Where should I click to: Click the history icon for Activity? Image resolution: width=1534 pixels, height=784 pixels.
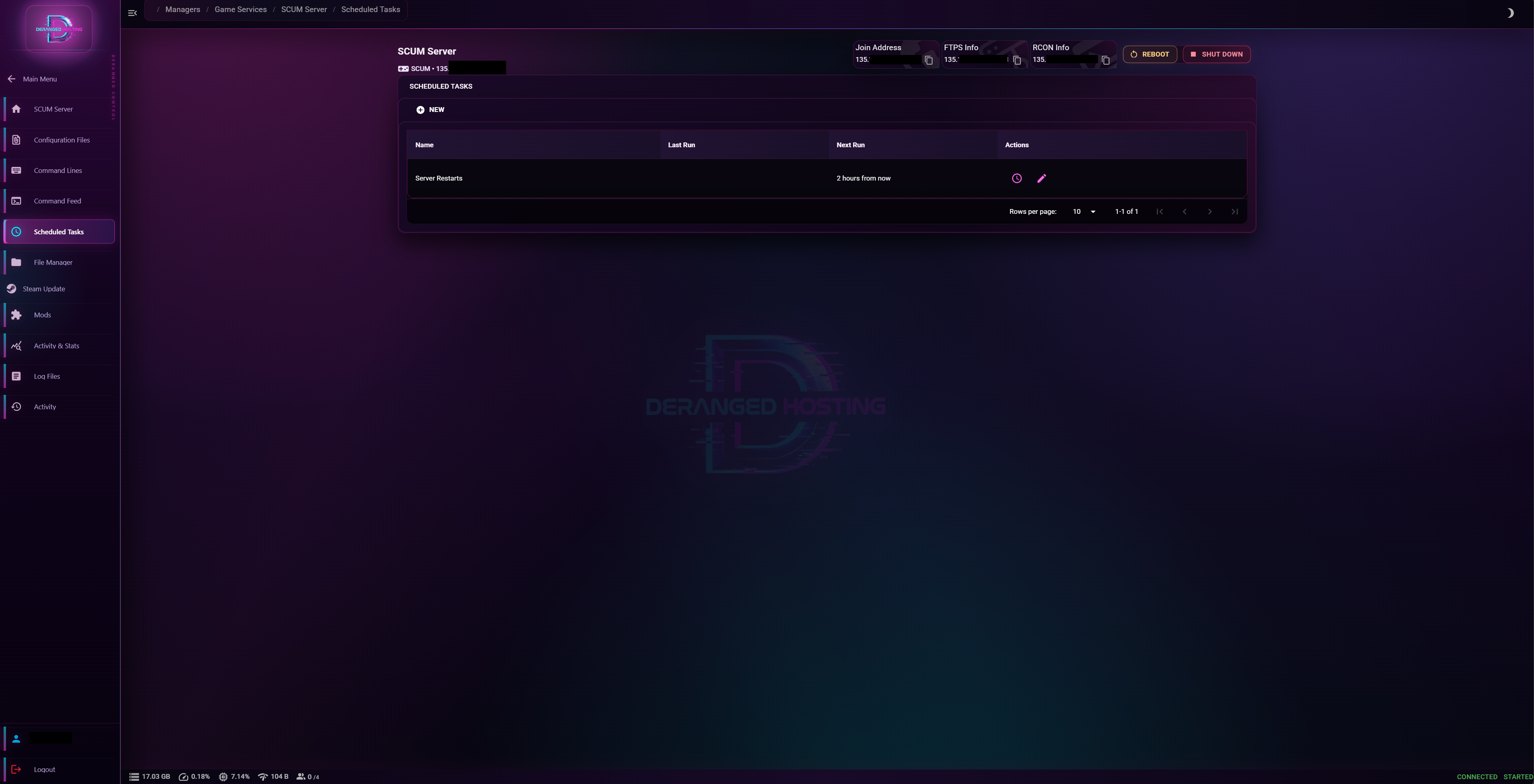coord(16,406)
